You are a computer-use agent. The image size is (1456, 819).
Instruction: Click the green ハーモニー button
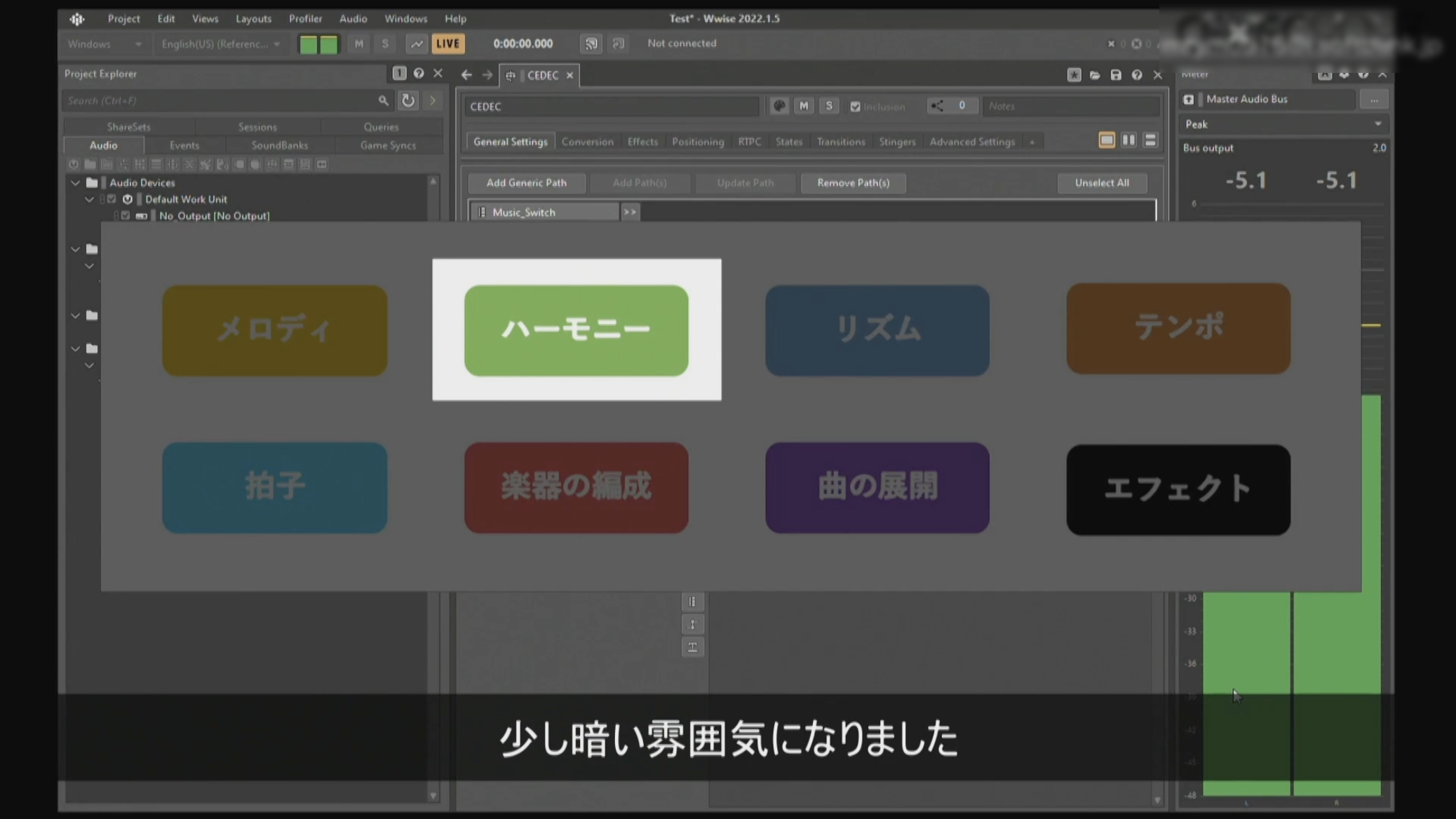coord(577,330)
